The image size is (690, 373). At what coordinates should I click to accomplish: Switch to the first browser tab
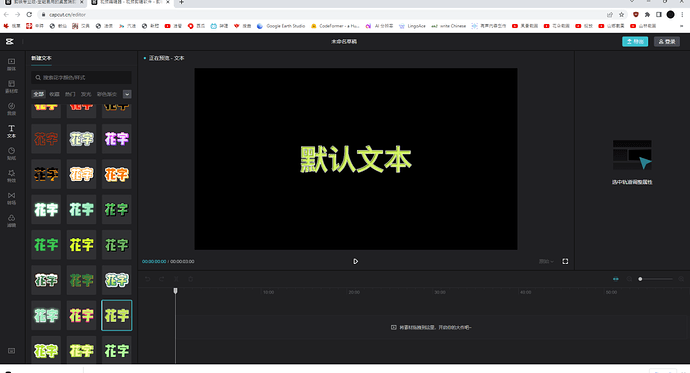tap(44, 3)
